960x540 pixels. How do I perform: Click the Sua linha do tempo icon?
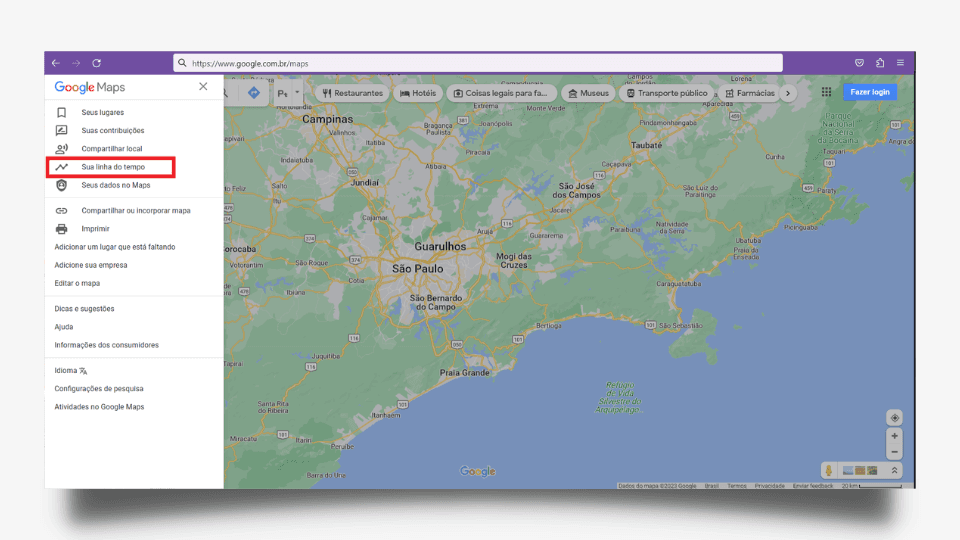coord(62,167)
